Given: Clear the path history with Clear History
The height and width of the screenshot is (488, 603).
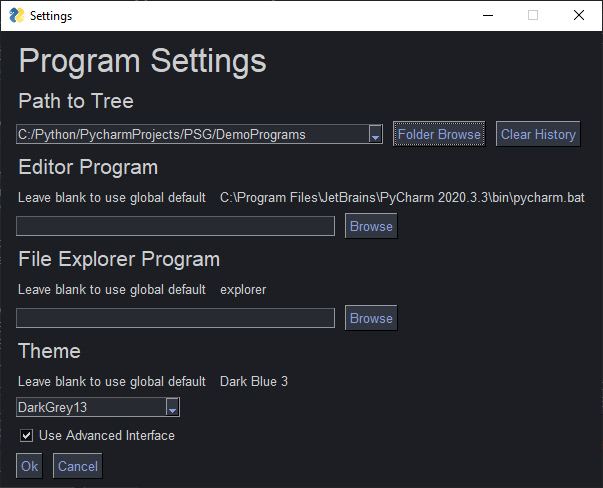Looking at the screenshot, I should (538, 135).
